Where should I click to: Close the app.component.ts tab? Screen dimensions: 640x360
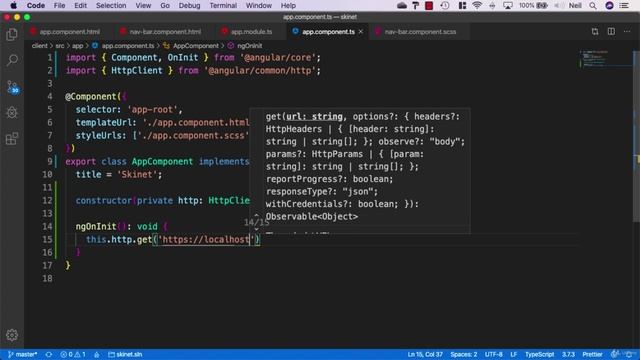pos(361,31)
